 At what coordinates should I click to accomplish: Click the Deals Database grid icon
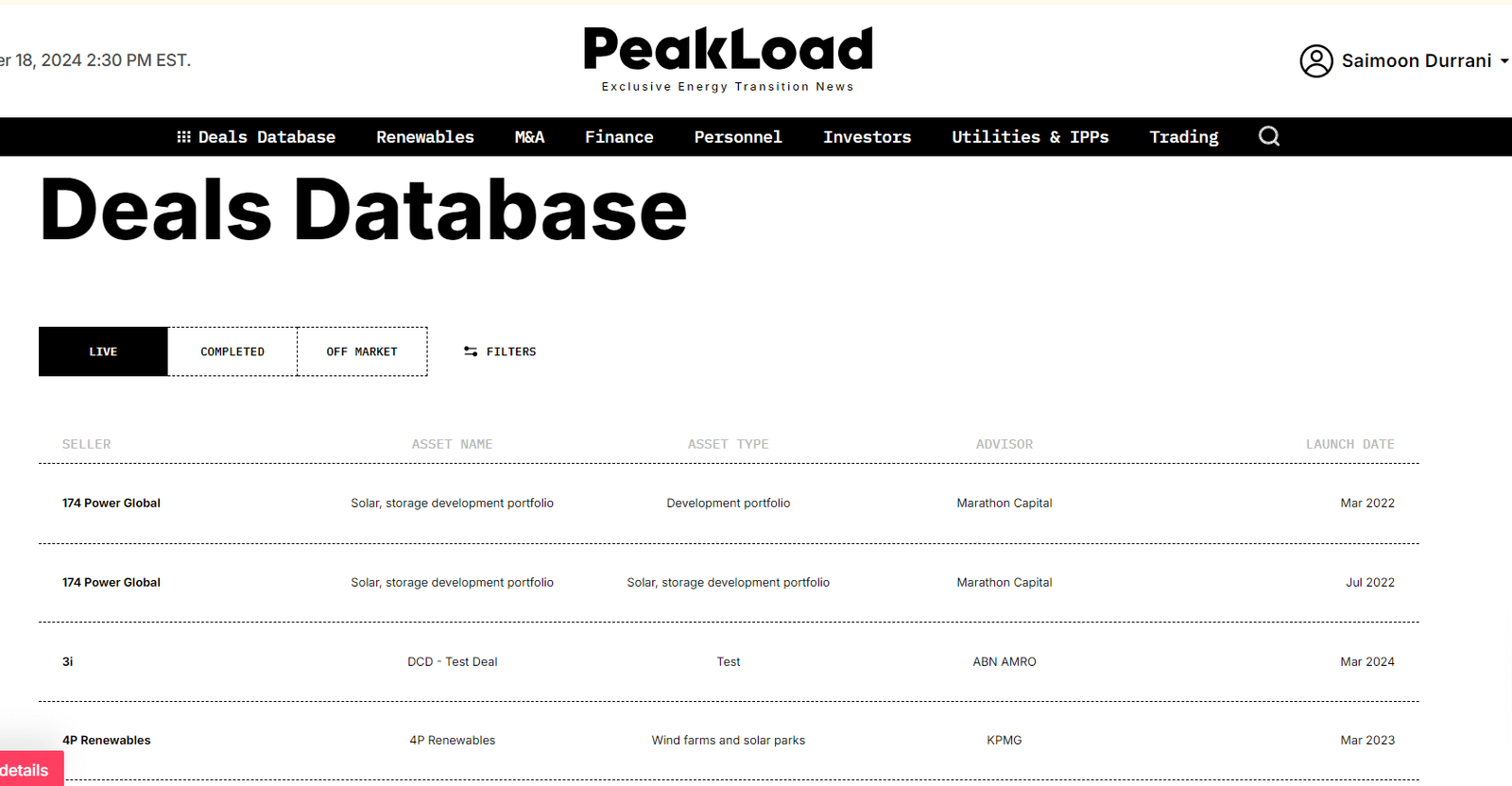pyautogui.click(x=183, y=137)
